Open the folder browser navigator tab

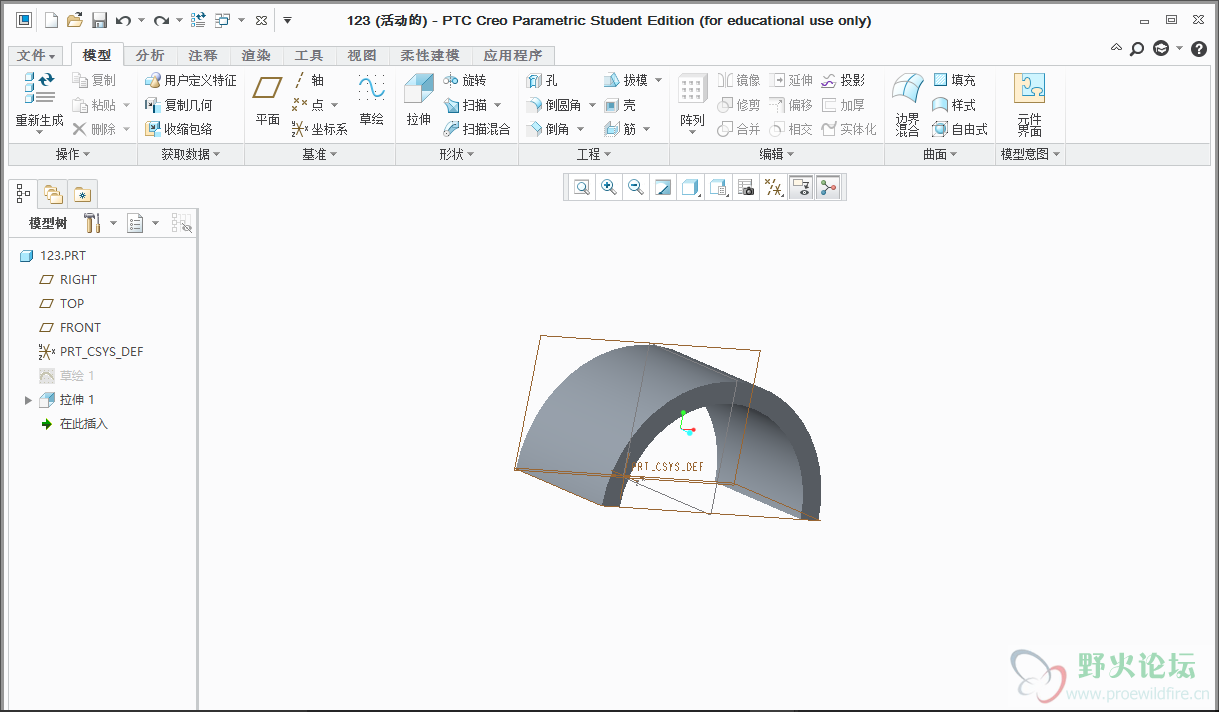point(53,194)
